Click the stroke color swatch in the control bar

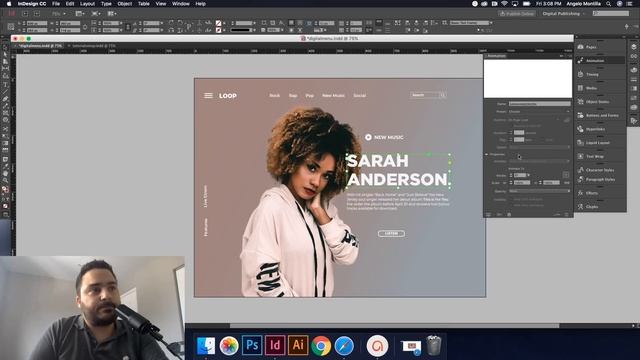(x=218, y=30)
